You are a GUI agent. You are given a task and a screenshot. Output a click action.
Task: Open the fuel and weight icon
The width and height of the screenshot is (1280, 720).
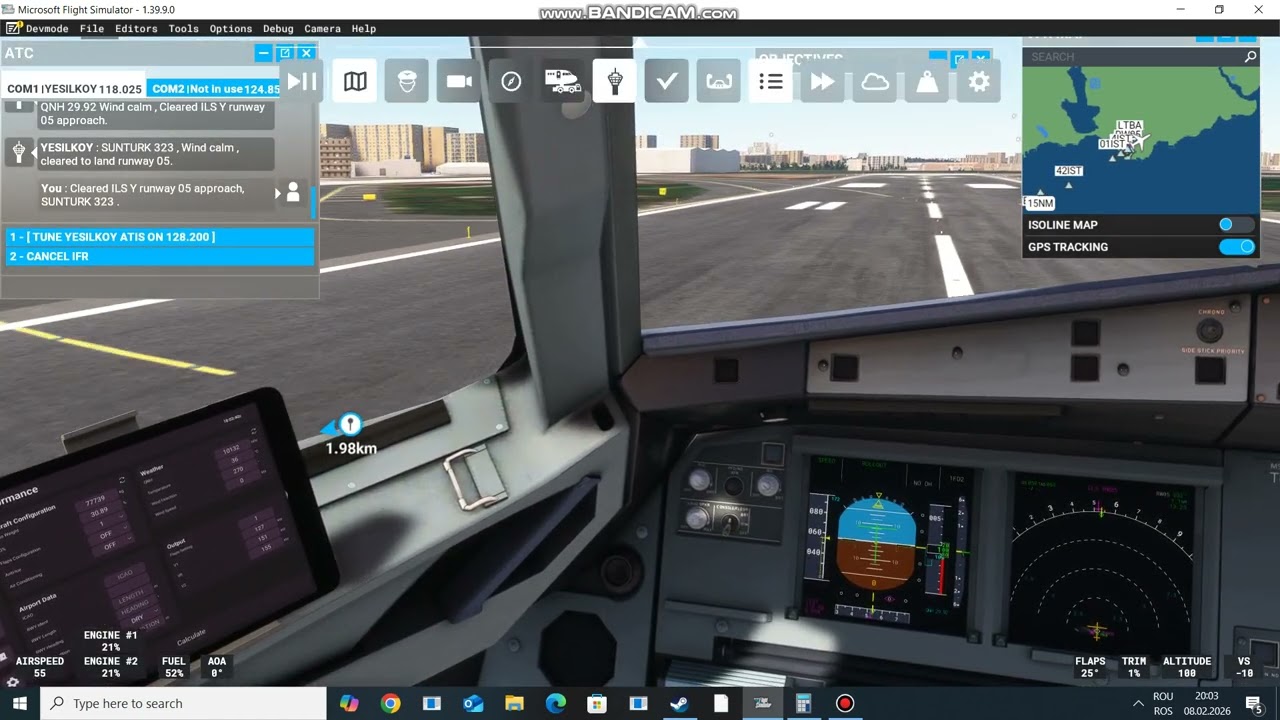click(927, 81)
